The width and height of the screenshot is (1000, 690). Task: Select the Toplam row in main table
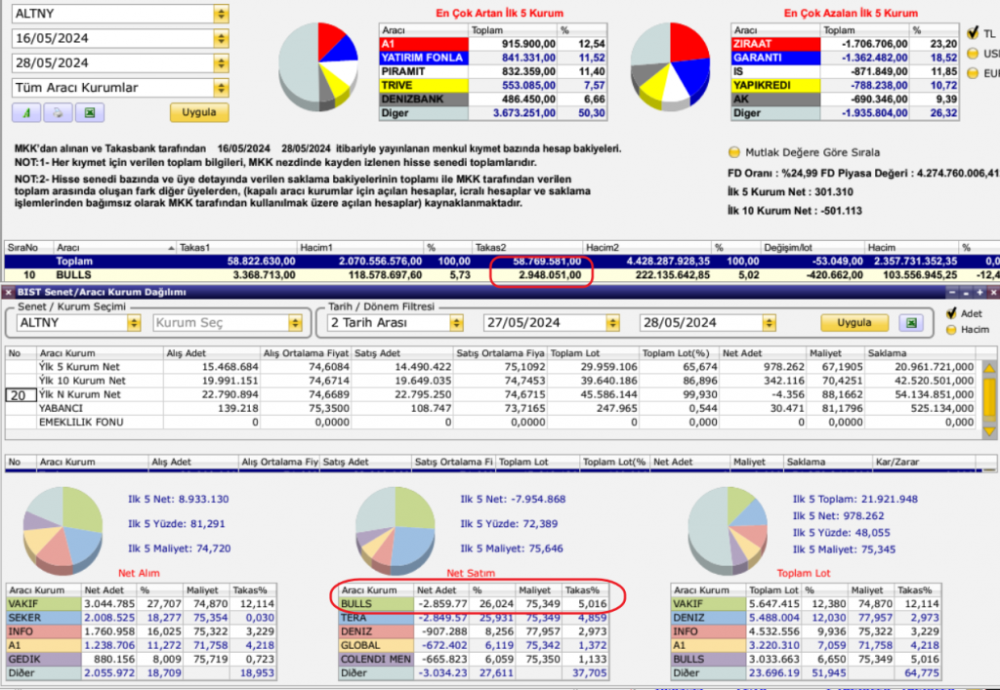click(x=502, y=261)
